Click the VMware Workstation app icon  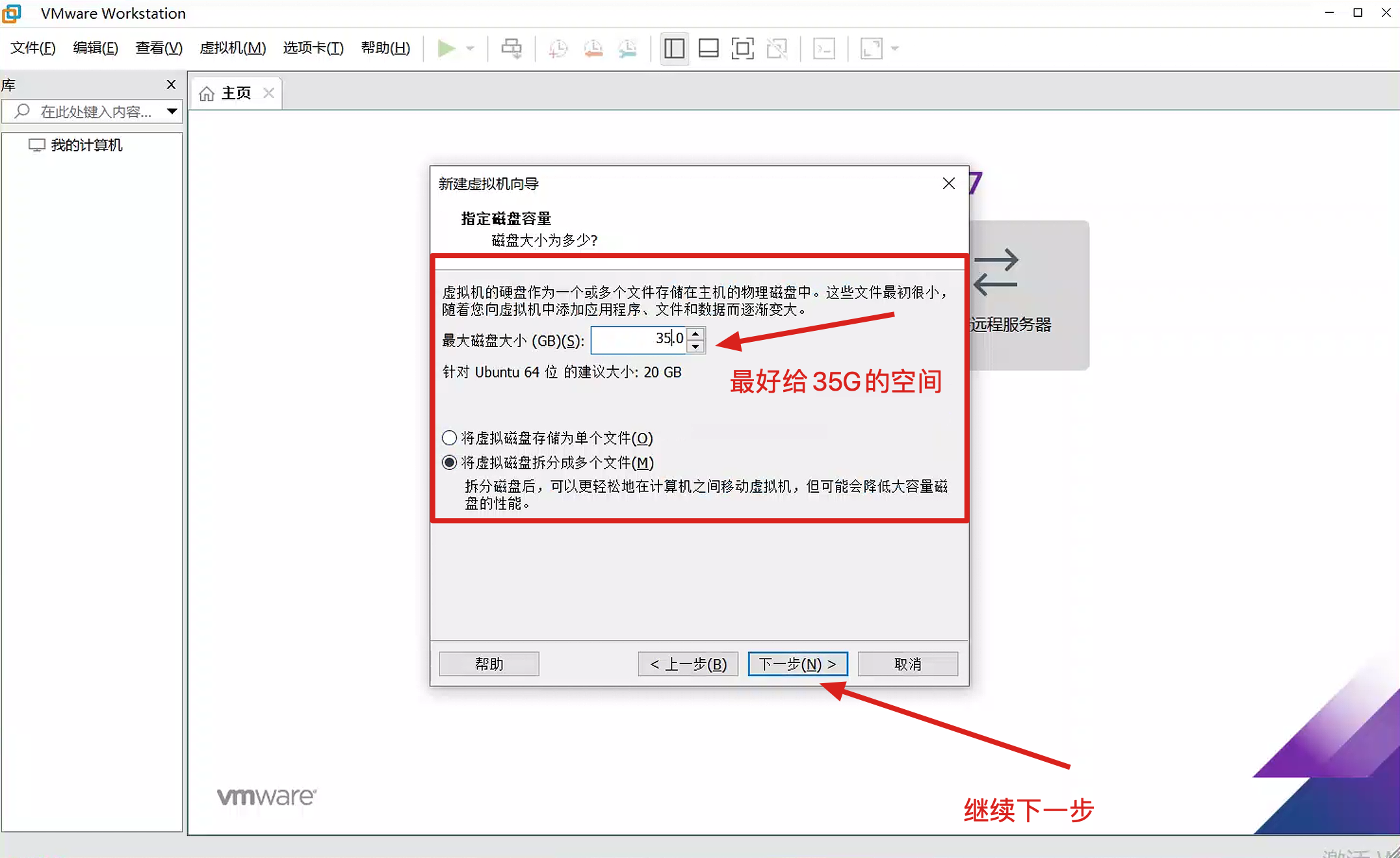click(11, 13)
